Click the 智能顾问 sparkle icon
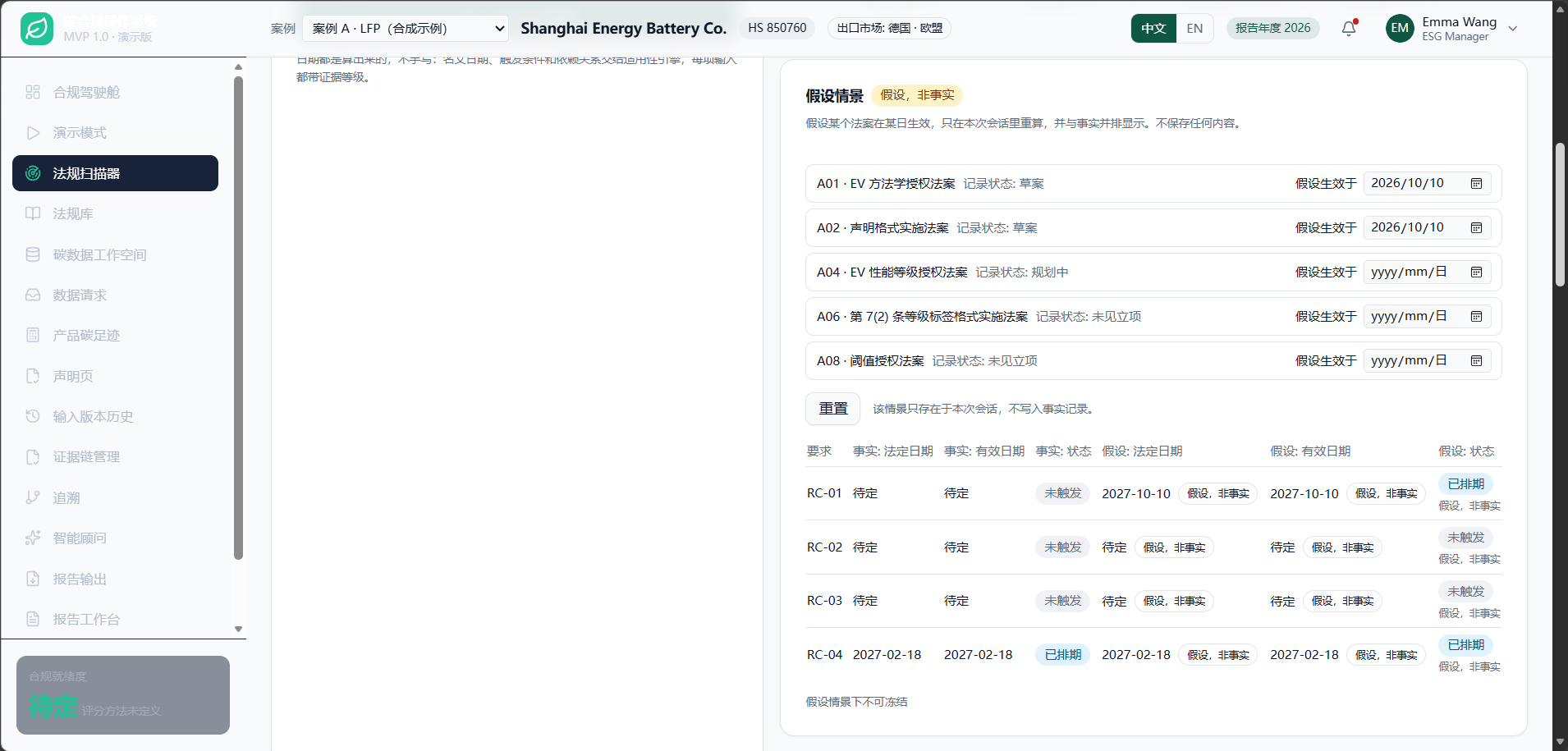Image resolution: width=1568 pixels, height=751 pixels. 33,538
